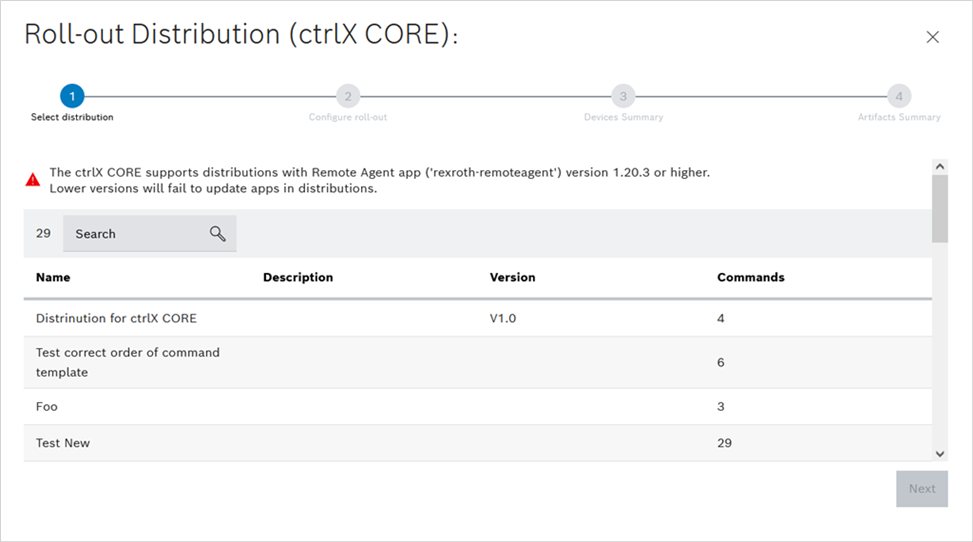
Task: Click the search magnifier icon
Action: pyautogui.click(x=218, y=233)
